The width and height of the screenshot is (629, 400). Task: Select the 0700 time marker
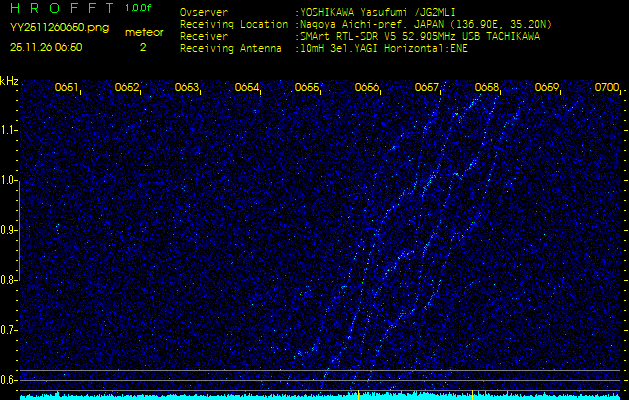click(x=606, y=88)
